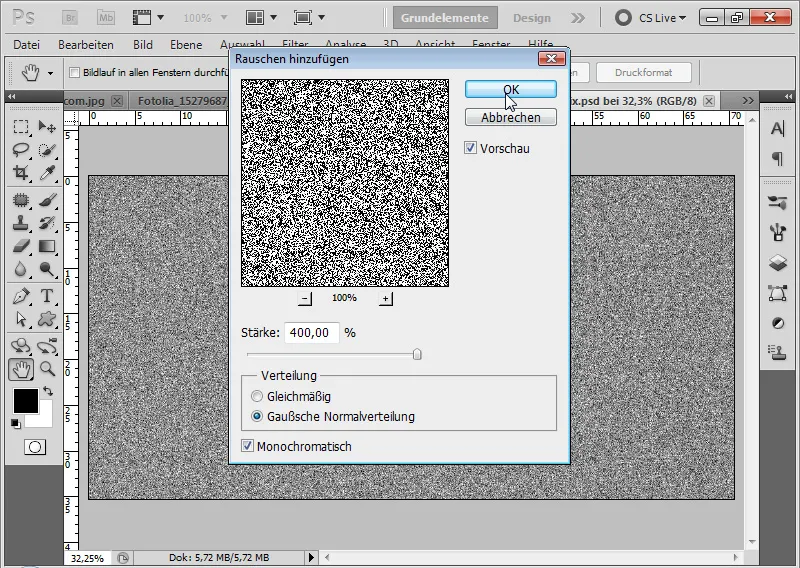Open the Bild menu
The image size is (800, 568).
143,45
